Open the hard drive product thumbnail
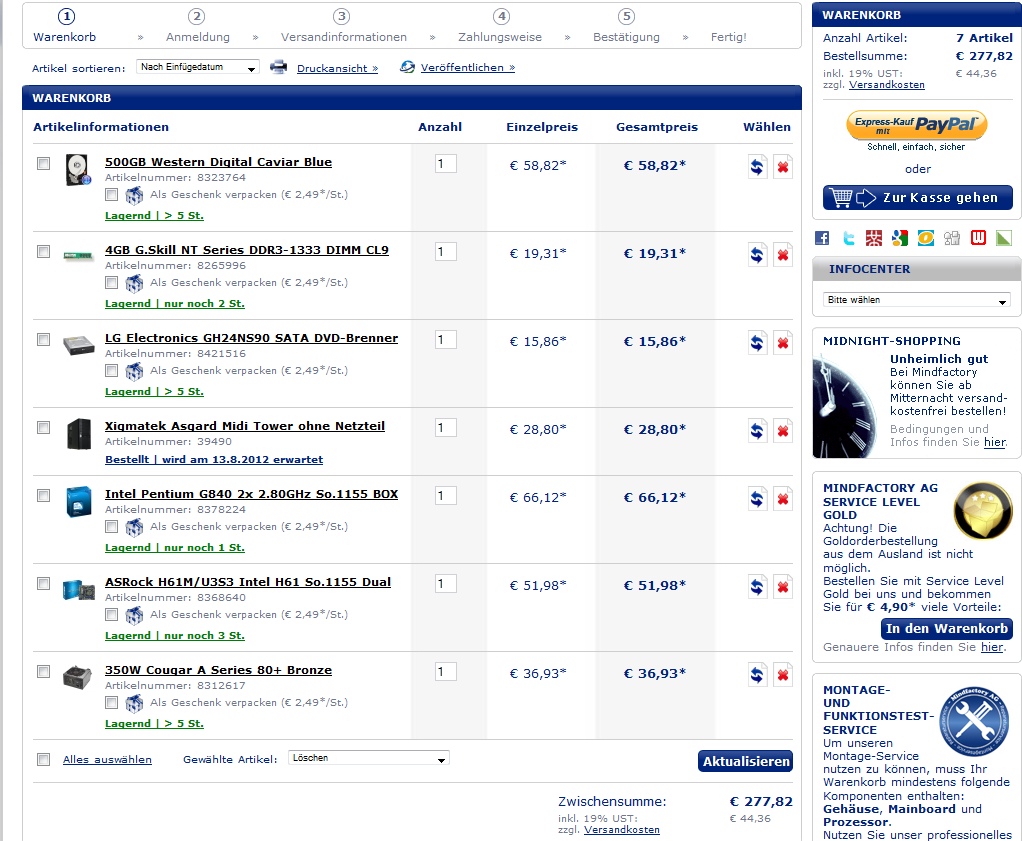The image size is (1022, 841). pos(78,170)
